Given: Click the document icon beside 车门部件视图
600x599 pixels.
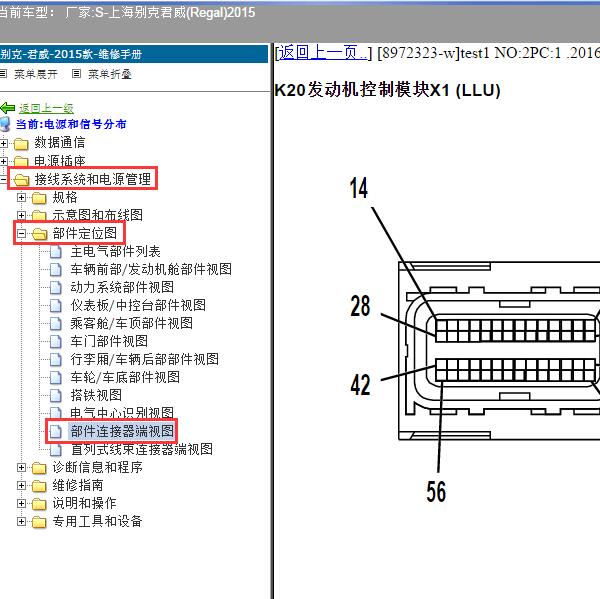Looking at the screenshot, I should tap(57, 342).
